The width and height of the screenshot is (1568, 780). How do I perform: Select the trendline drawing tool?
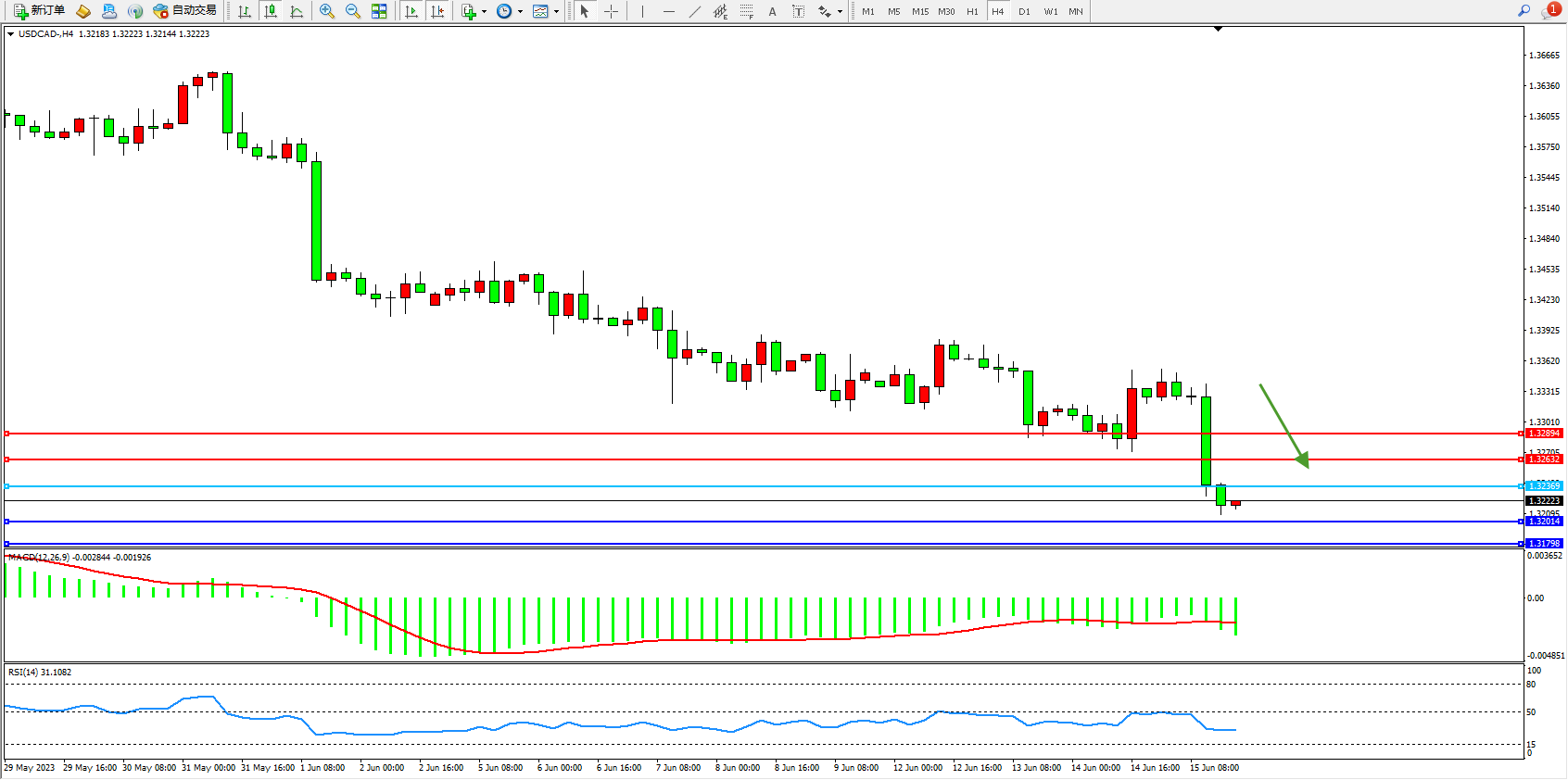tap(695, 11)
